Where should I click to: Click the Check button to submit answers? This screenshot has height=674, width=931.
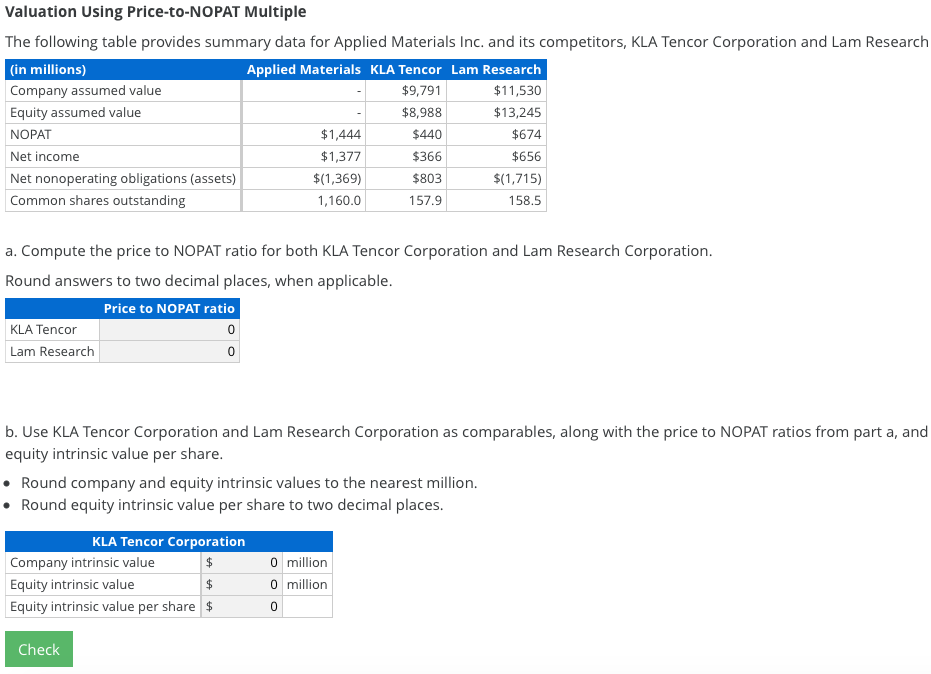pyautogui.click(x=38, y=649)
